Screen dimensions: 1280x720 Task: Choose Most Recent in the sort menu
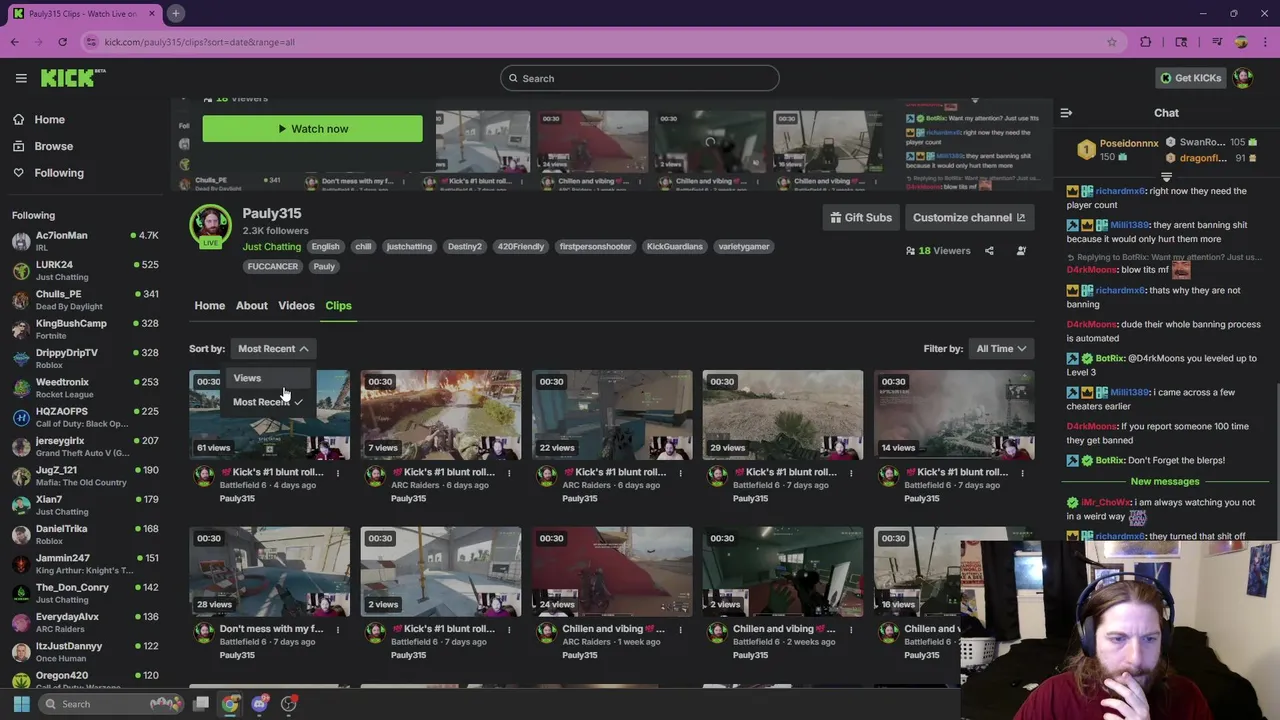(268, 402)
